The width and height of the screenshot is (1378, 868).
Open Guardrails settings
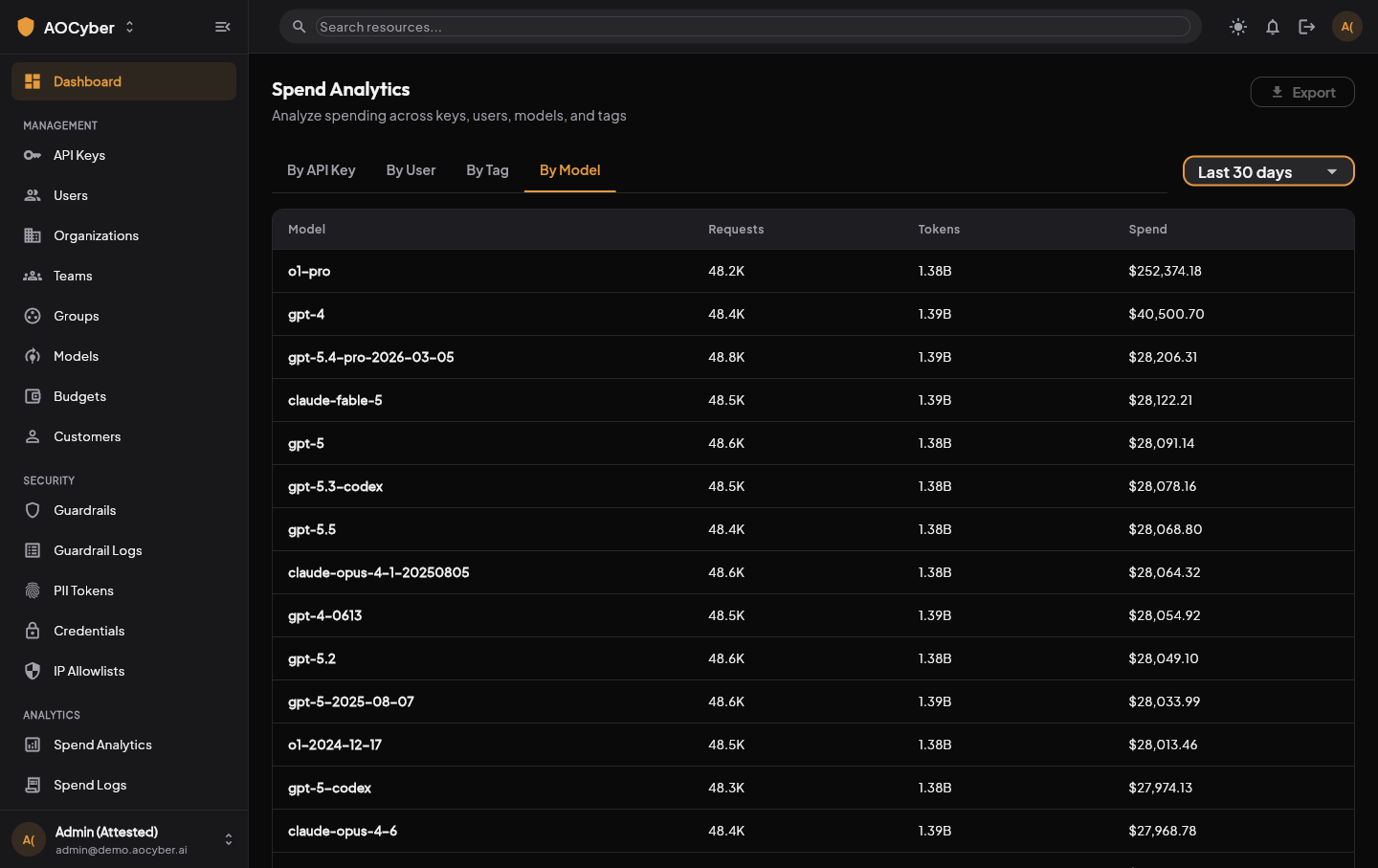pyautogui.click(x=124, y=510)
